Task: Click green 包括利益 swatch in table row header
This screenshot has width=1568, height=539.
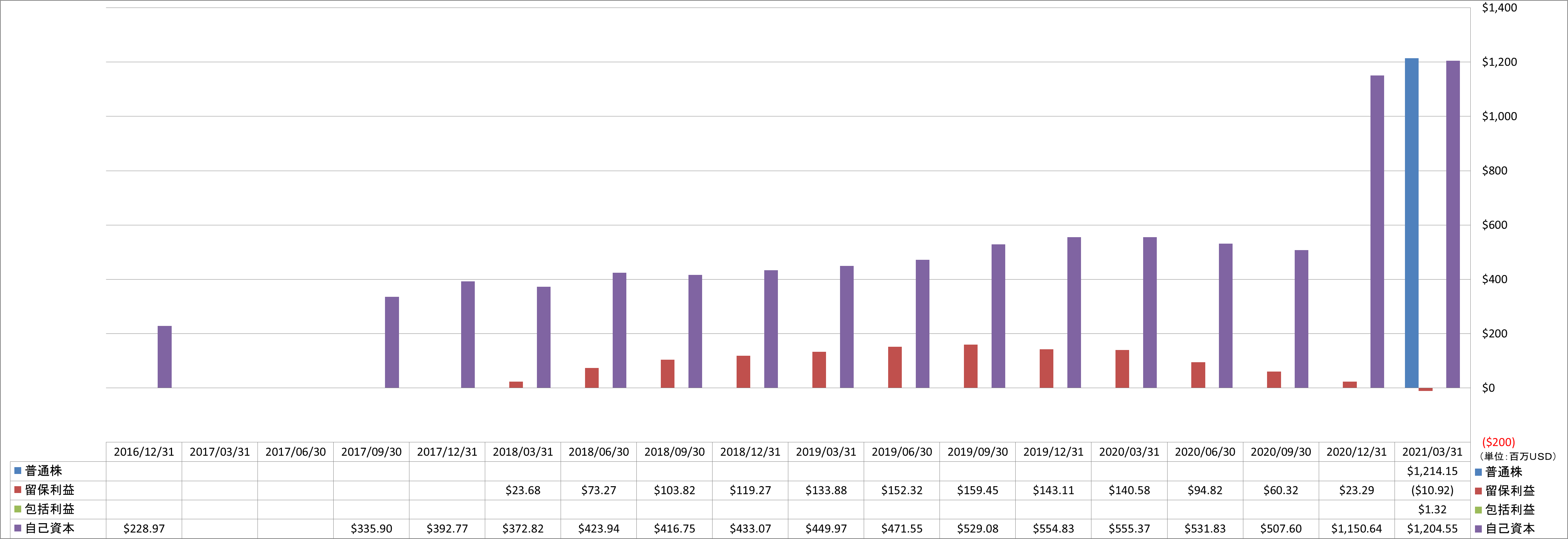Action: 18,509
